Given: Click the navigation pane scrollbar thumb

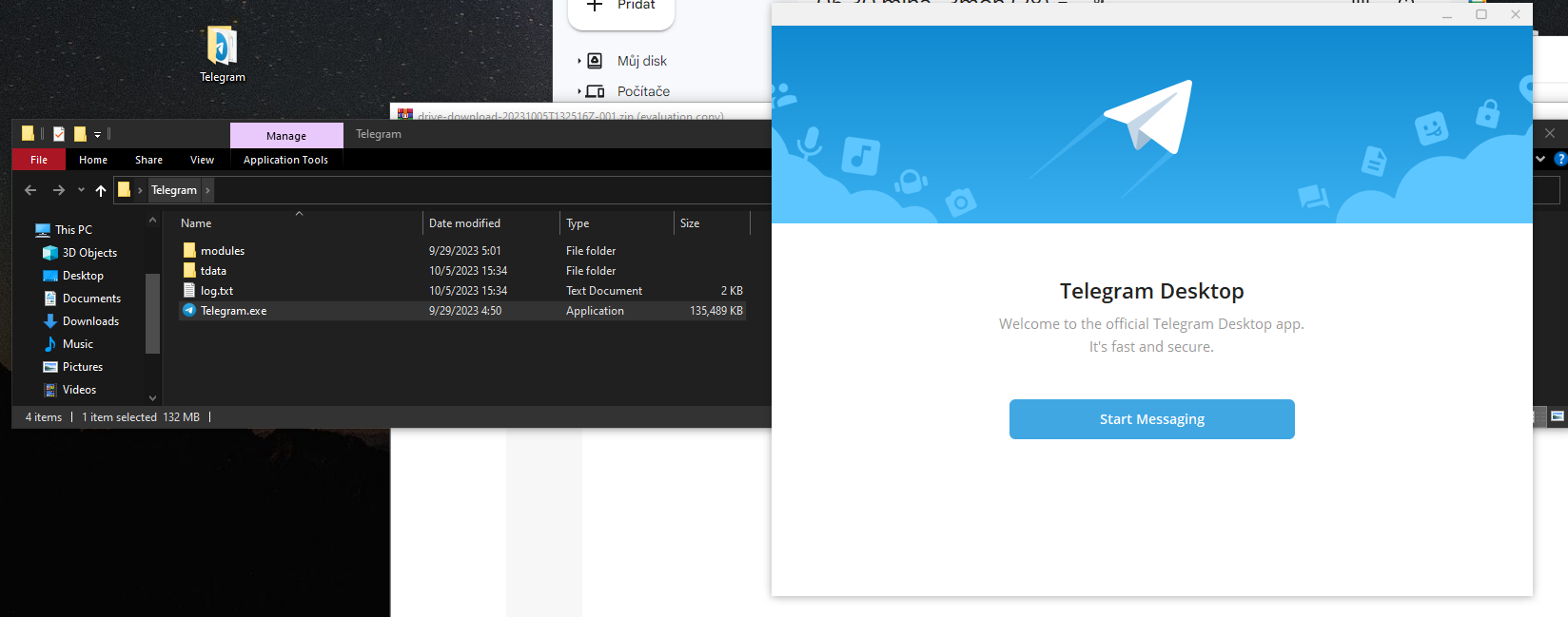Looking at the screenshot, I should [x=152, y=314].
